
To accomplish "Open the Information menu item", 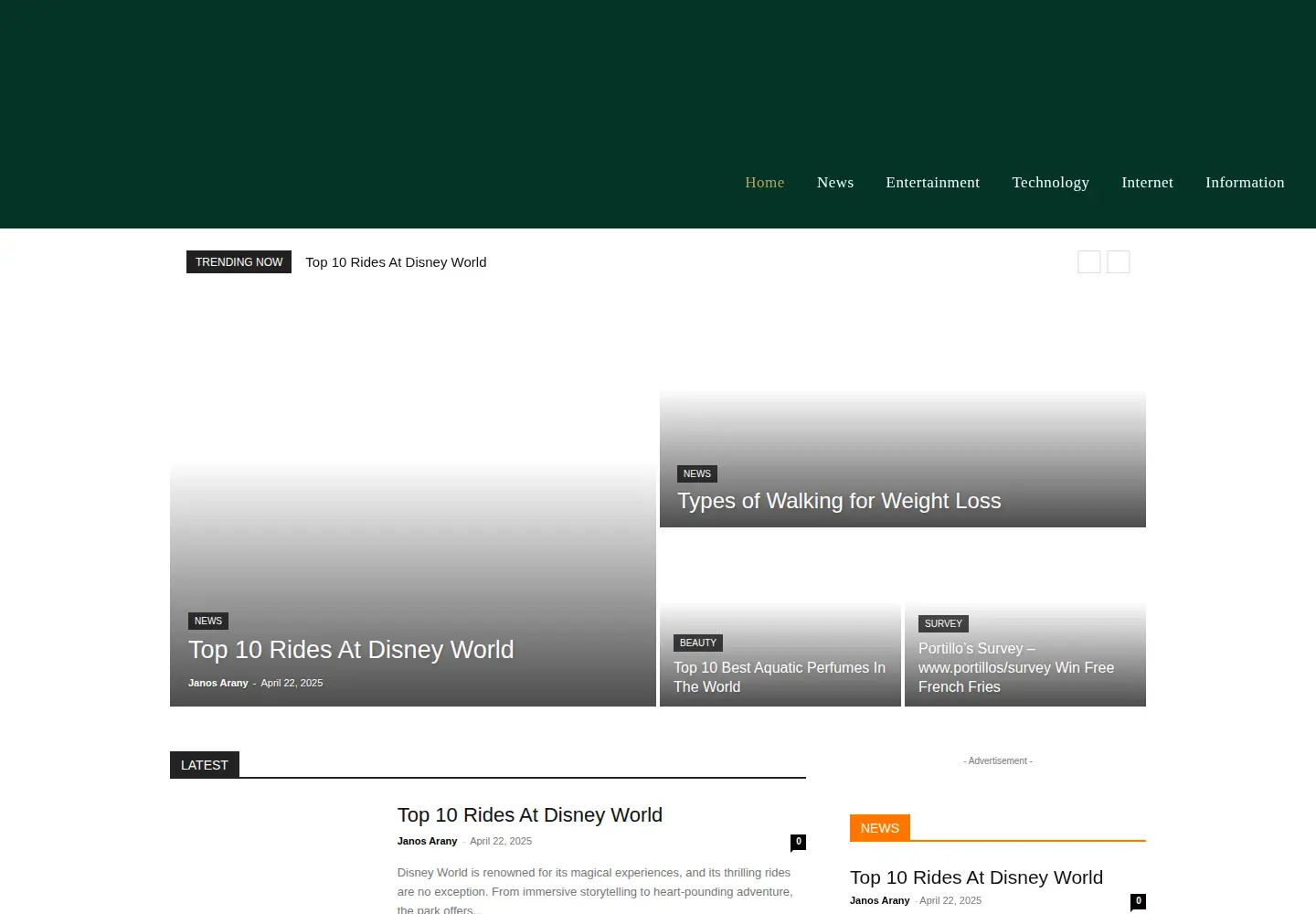I will [1245, 183].
